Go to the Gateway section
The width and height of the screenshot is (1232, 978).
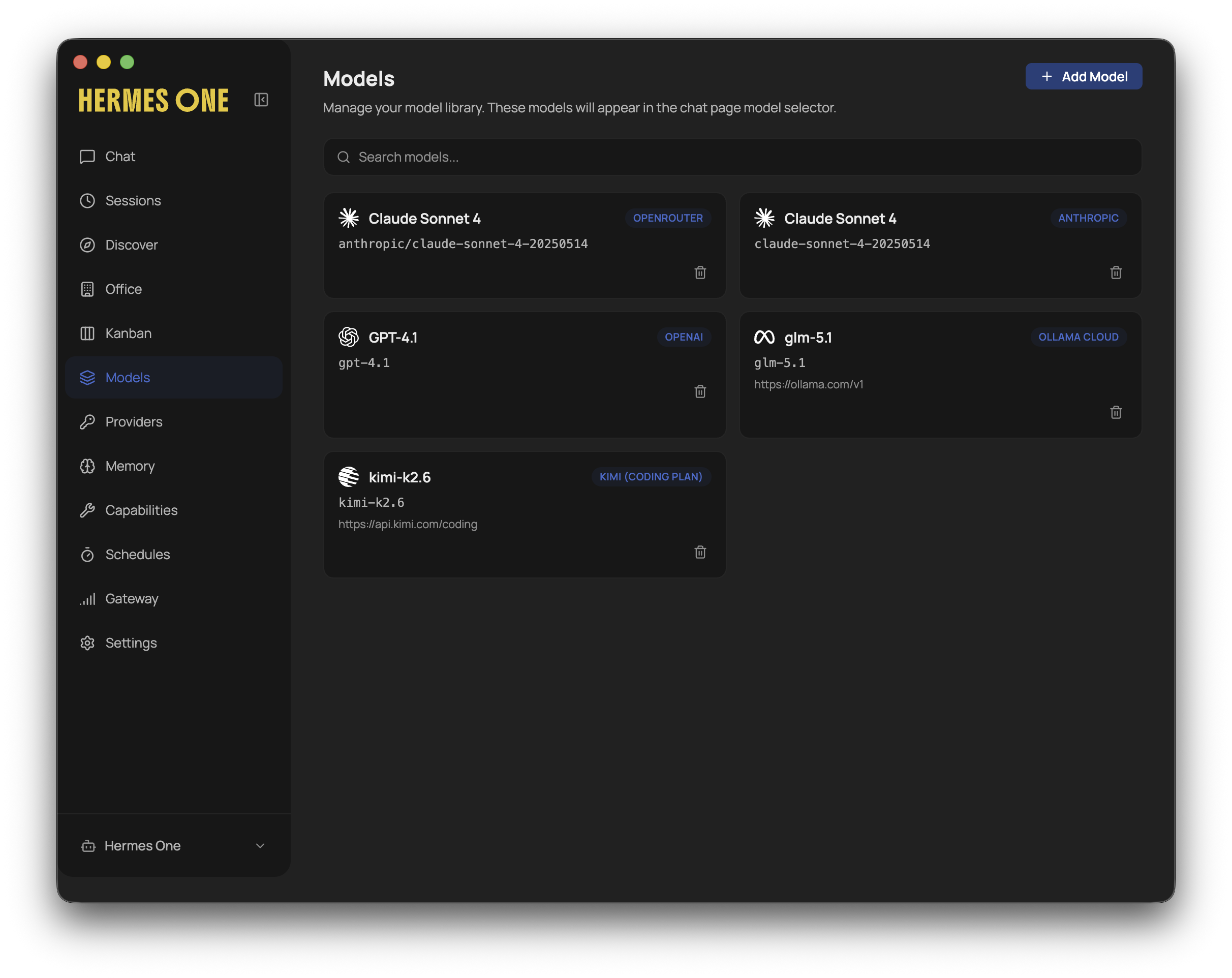(174, 598)
